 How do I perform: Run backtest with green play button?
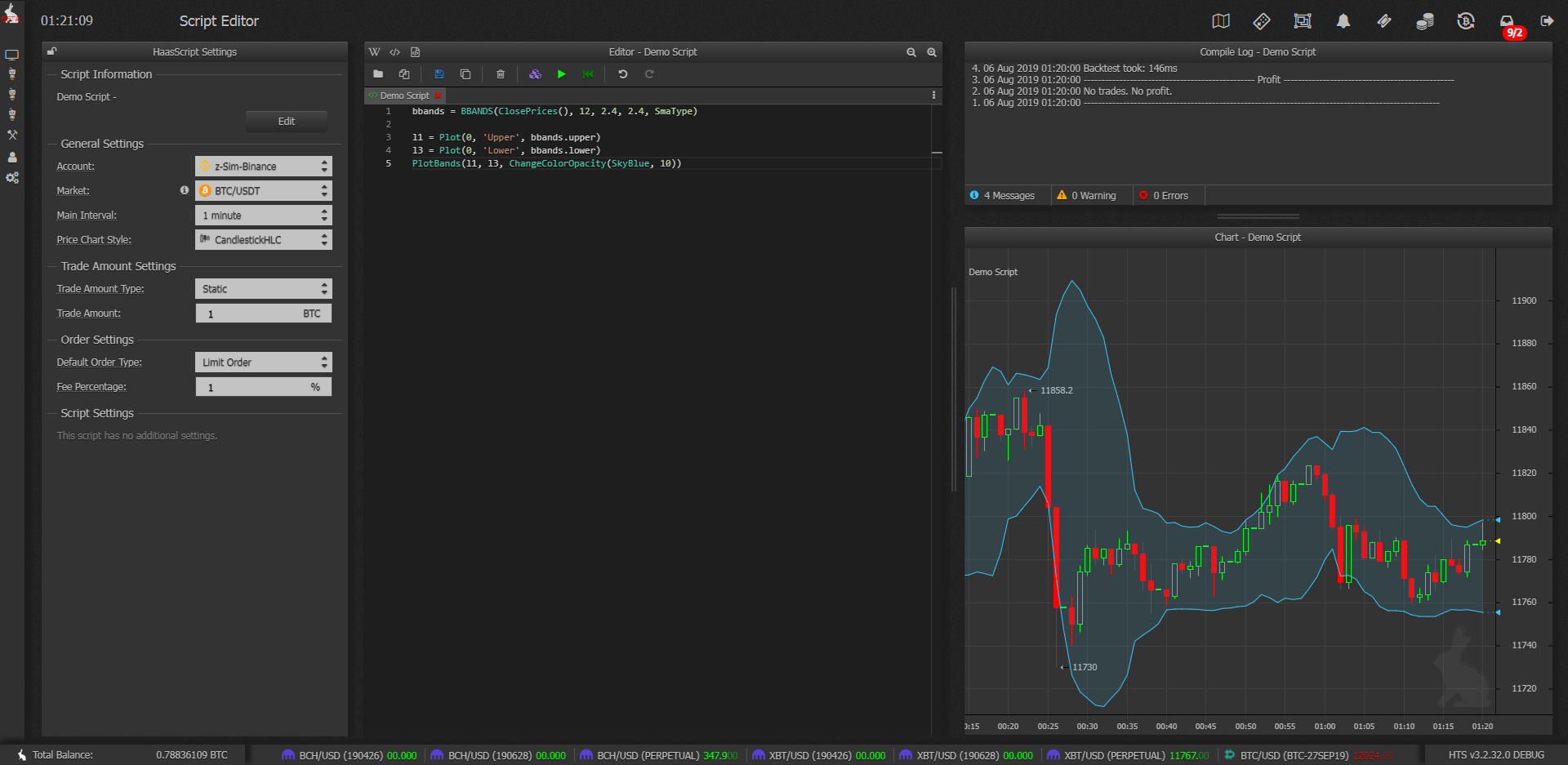pyautogui.click(x=562, y=74)
